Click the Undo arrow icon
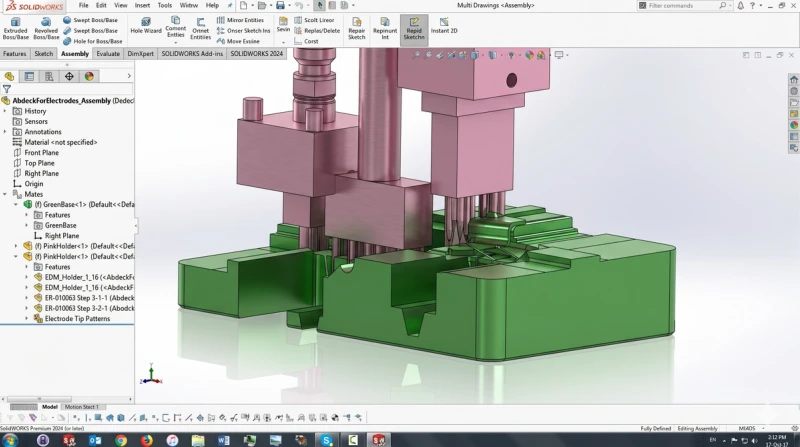 [x=298, y=6]
